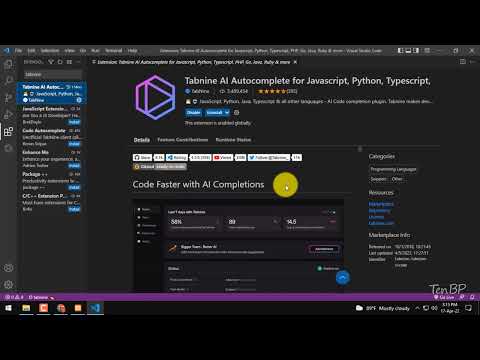The image size is (480, 360).
Task: Click the blue scroll-to-top circle button
Action: click(x=343, y=278)
